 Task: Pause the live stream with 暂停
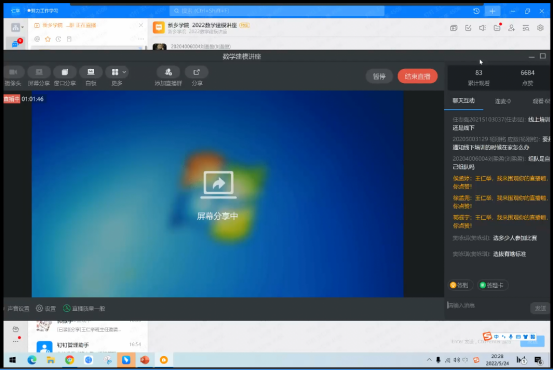tap(379, 77)
